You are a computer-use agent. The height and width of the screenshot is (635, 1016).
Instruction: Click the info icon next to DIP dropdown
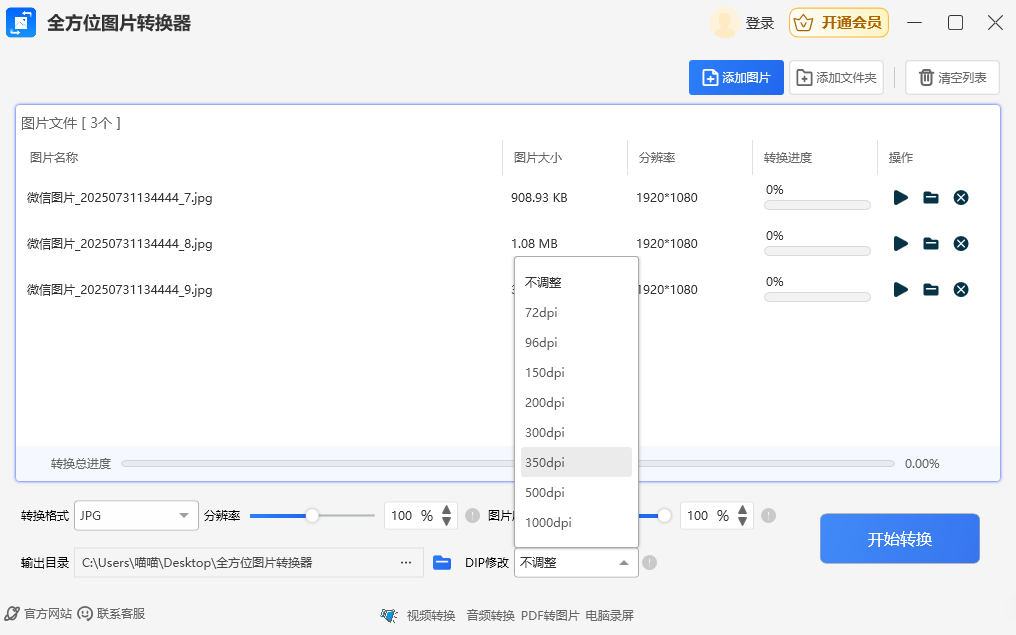[x=650, y=563]
